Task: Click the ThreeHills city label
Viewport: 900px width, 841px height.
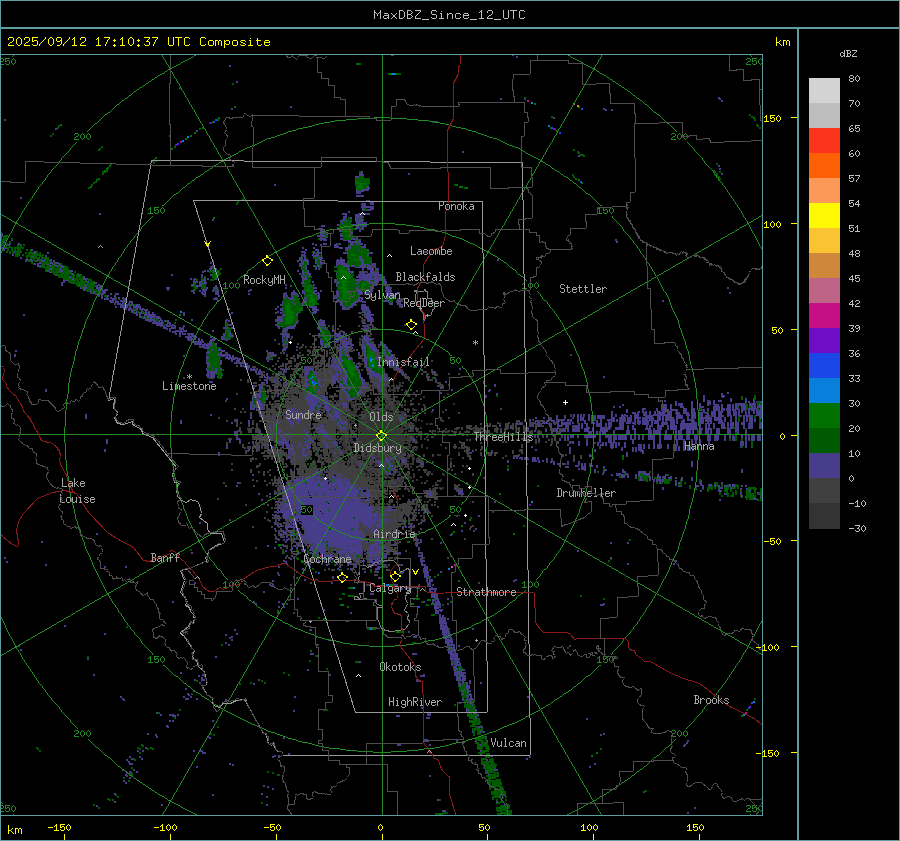Action: 503,437
